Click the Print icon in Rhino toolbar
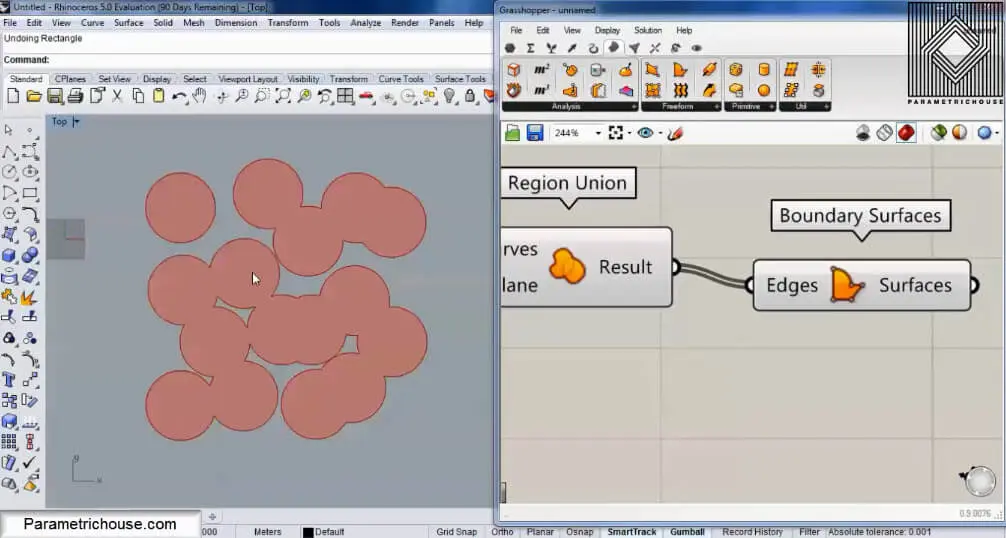This screenshot has height=538, width=1006. (75, 96)
